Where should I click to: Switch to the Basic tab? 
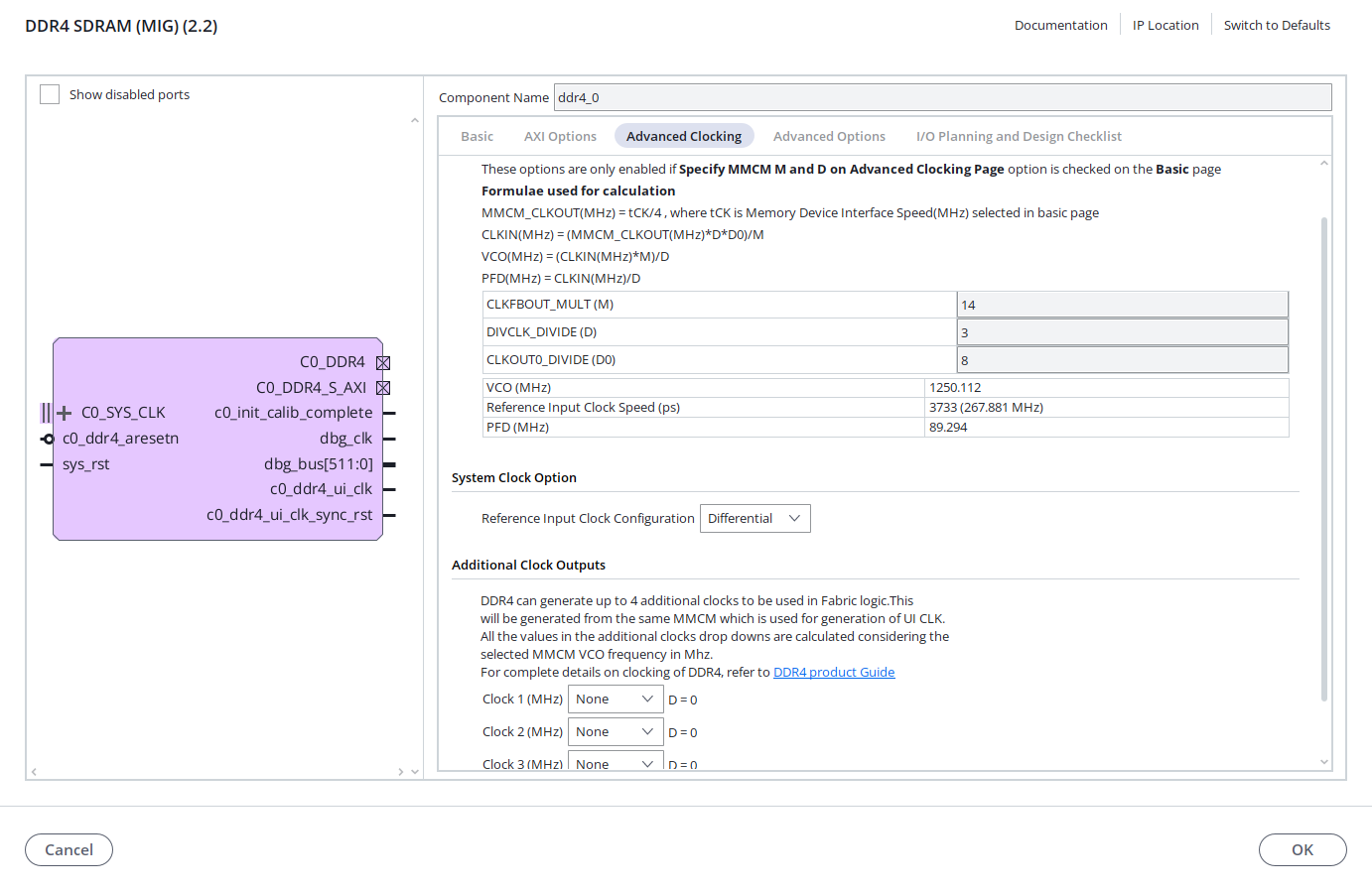(477, 136)
